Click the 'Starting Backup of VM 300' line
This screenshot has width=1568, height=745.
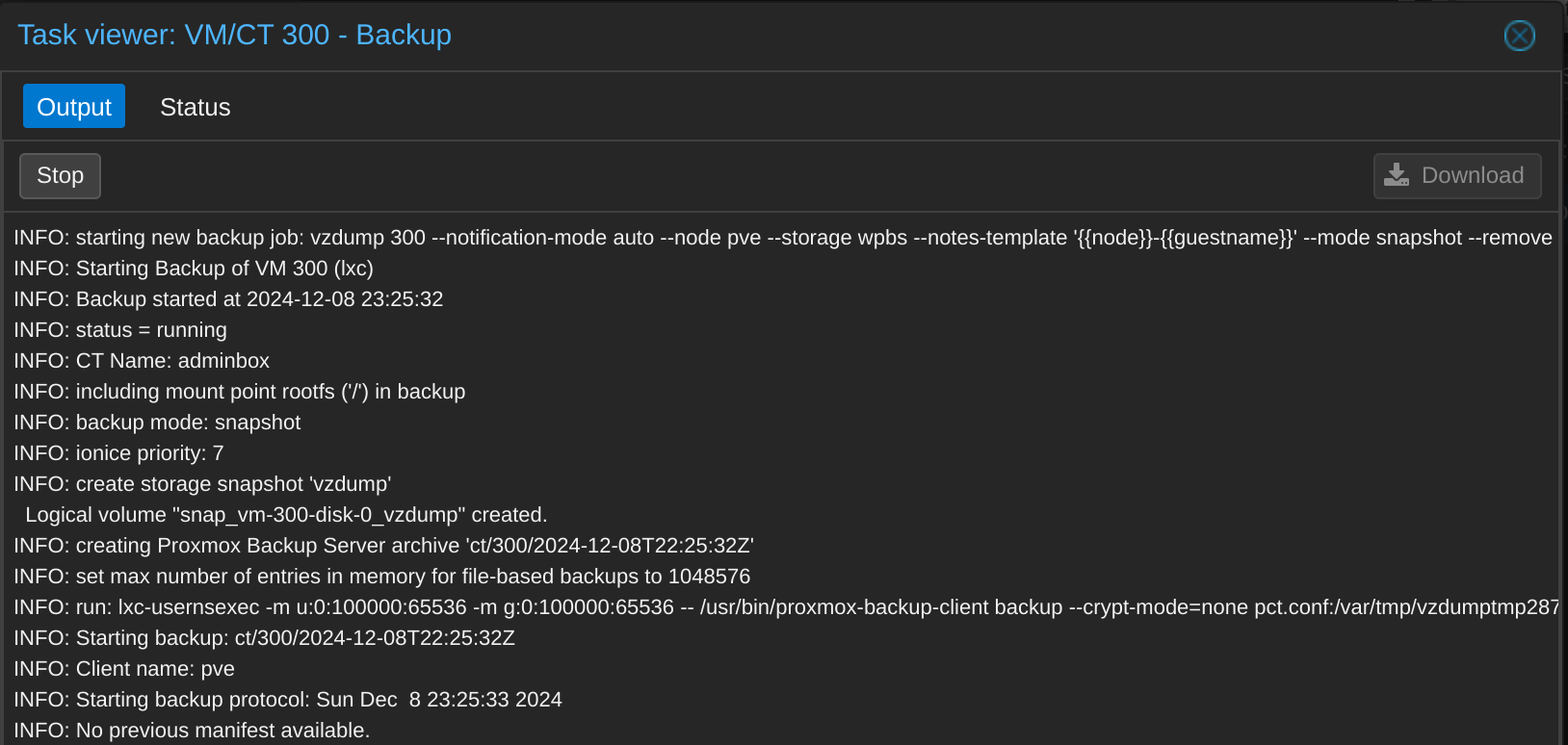[194, 269]
